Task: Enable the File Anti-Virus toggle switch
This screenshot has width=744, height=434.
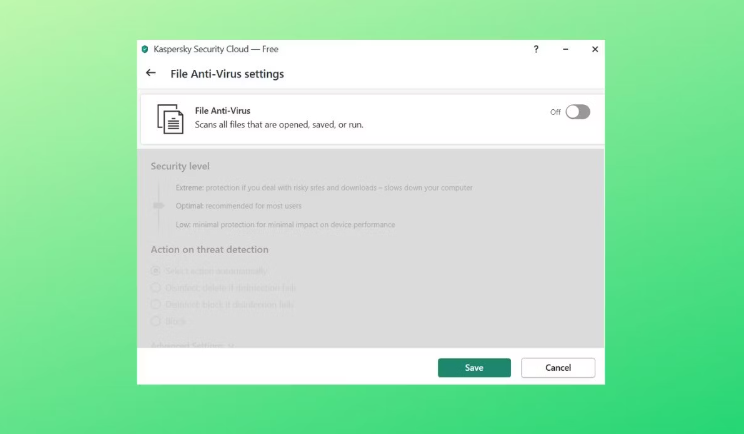Action: click(x=577, y=112)
